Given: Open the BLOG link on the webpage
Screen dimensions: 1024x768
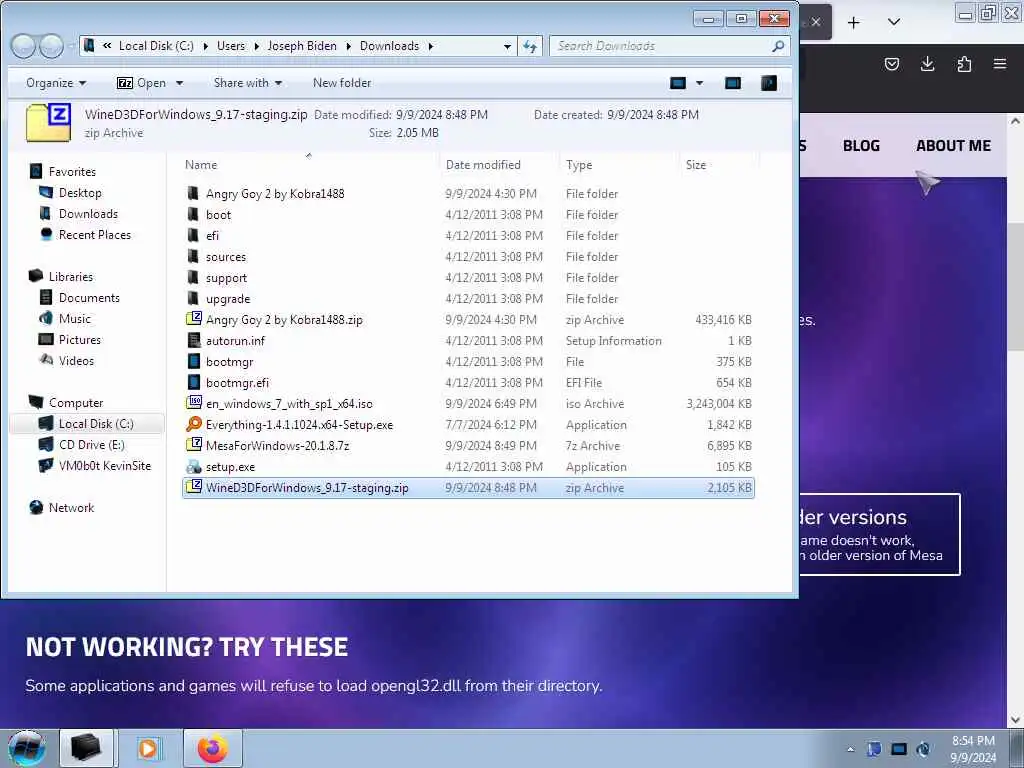Looking at the screenshot, I should (x=861, y=146).
